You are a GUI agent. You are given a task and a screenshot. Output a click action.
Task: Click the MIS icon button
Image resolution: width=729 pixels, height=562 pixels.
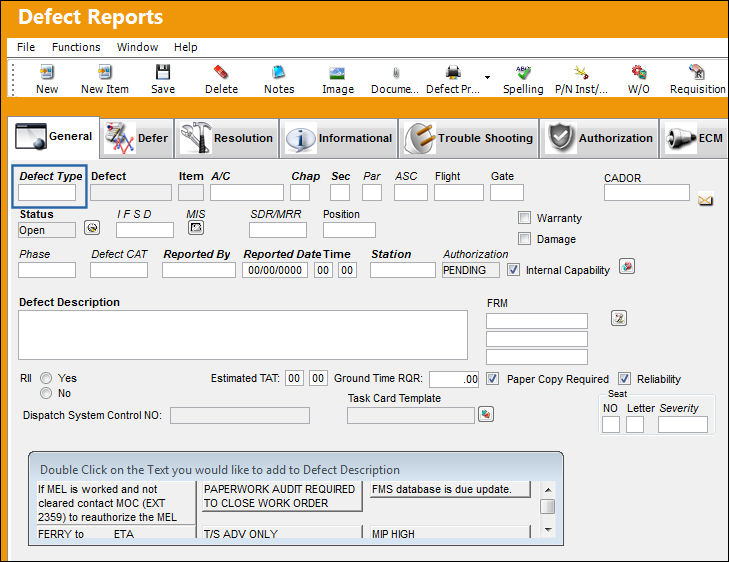click(196, 227)
